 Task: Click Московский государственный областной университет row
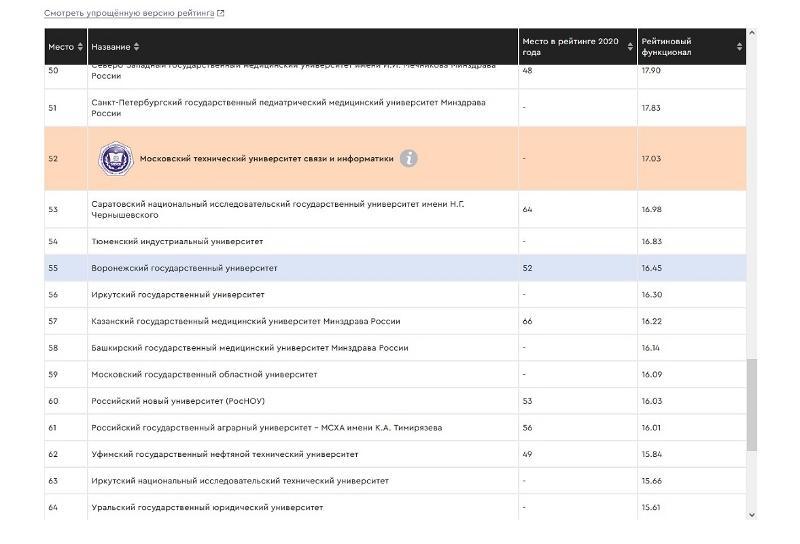coord(204,374)
